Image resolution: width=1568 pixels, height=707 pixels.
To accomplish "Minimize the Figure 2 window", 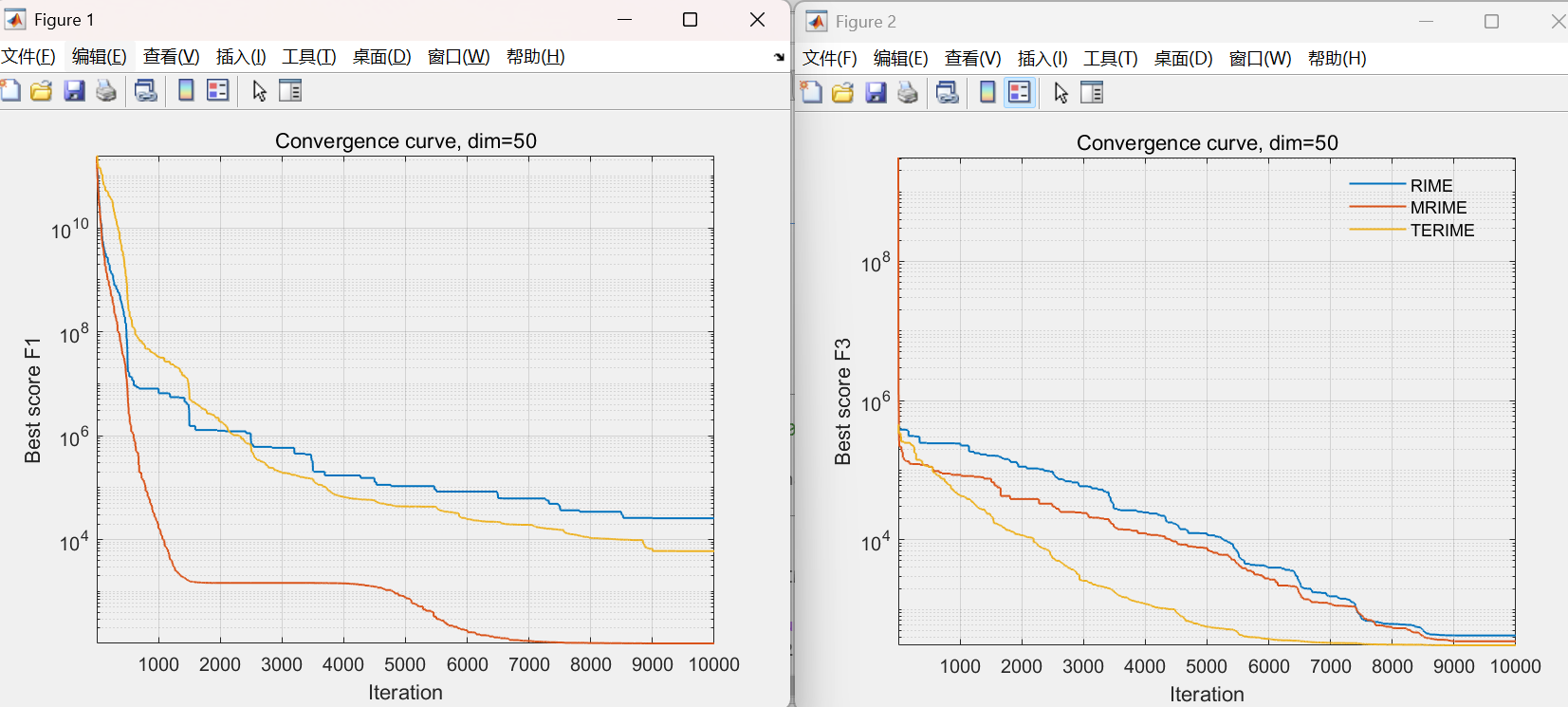I will click(1426, 22).
